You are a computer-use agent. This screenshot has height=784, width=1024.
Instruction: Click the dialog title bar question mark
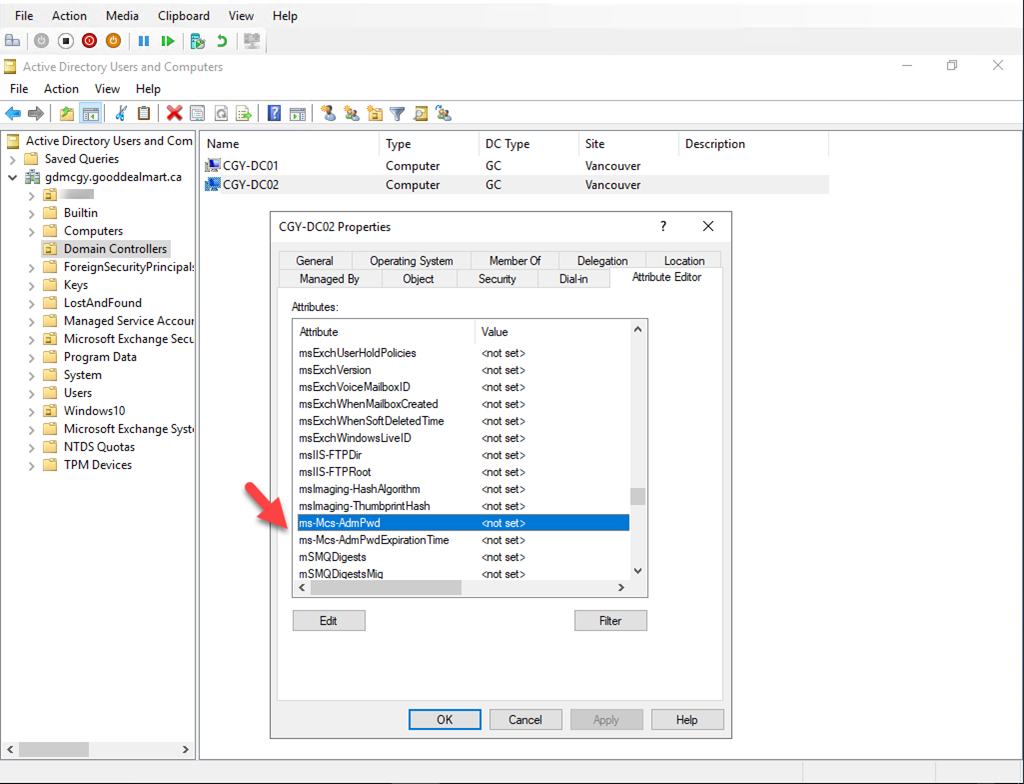[x=664, y=226]
